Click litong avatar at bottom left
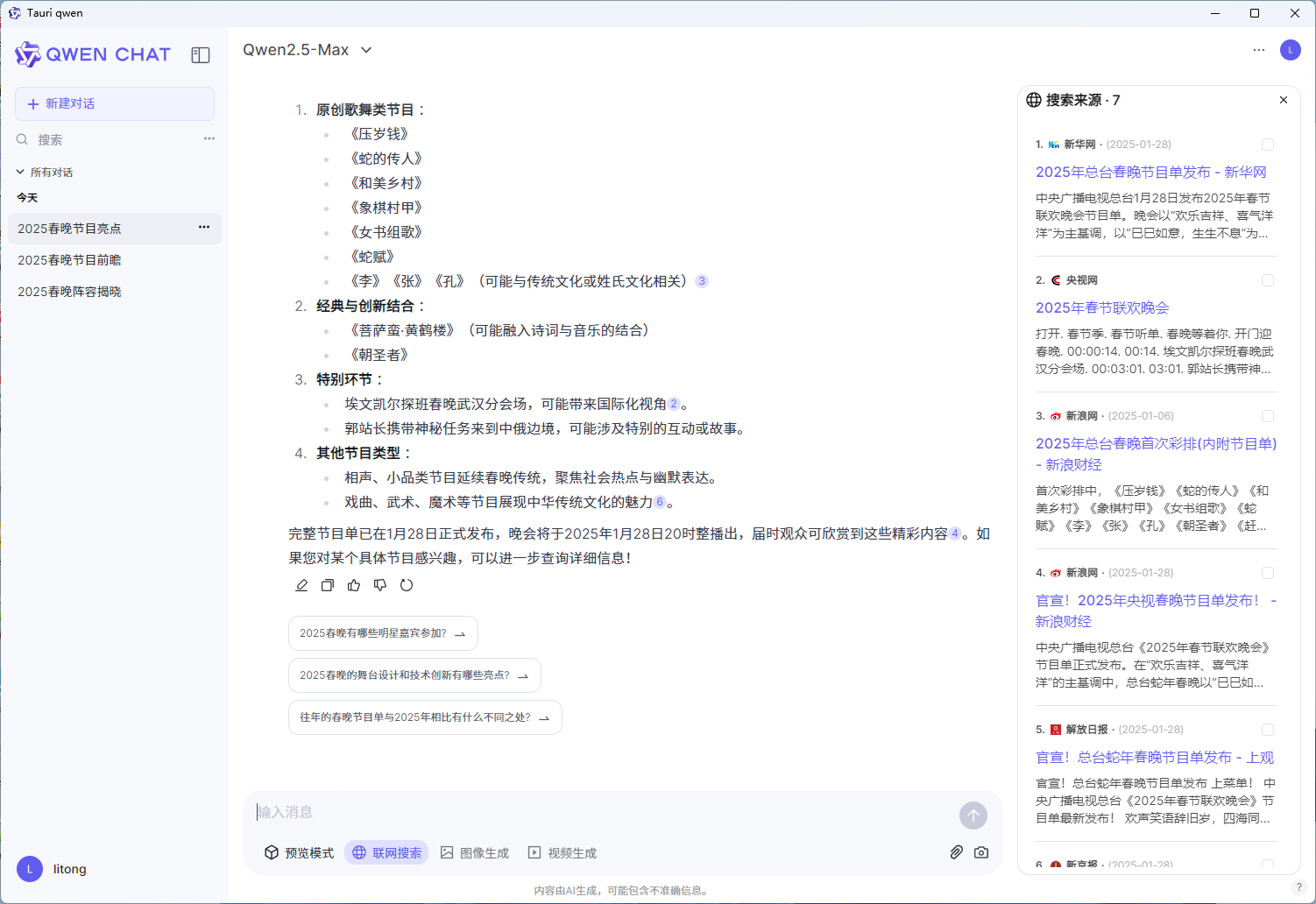Image resolution: width=1316 pixels, height=904 pixels. click(30, 869)
